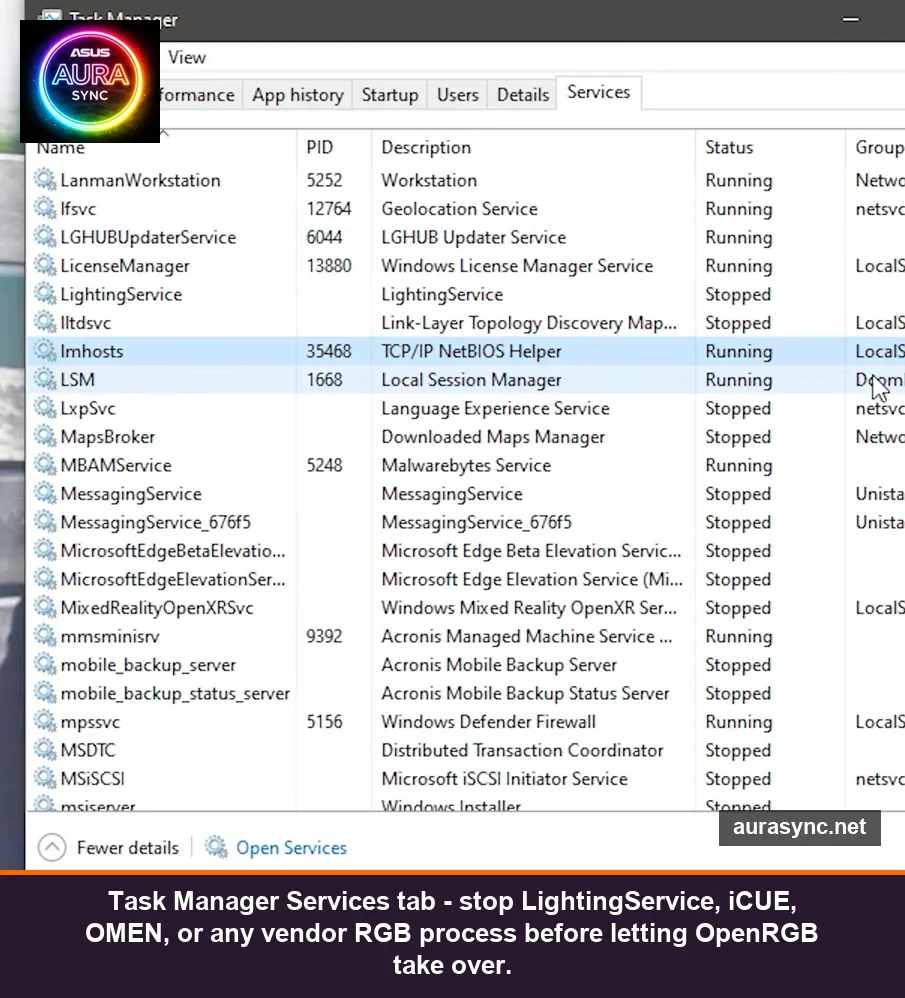The image size is (905, 998).
Task: Click the Open Services link
Action: [x=291, y=847]
